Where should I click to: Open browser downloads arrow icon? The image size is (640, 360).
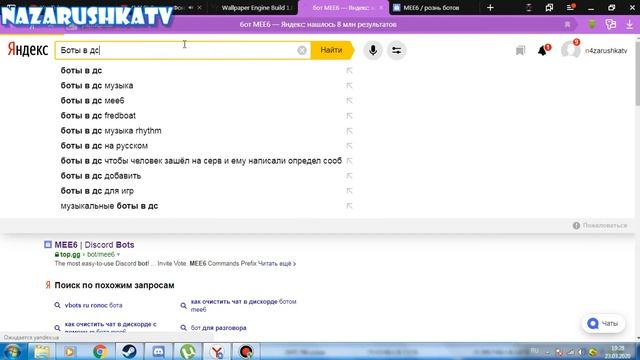pyautogui.click(x=629, y=24)
